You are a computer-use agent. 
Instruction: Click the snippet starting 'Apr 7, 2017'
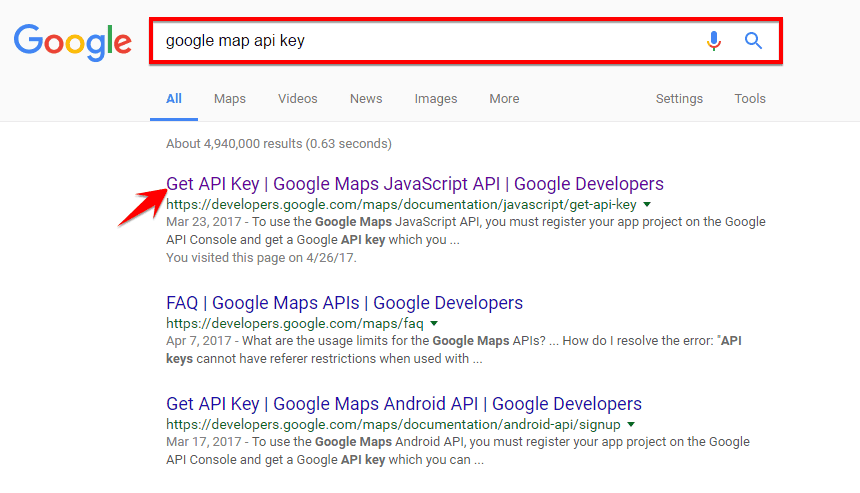[454, 350]
